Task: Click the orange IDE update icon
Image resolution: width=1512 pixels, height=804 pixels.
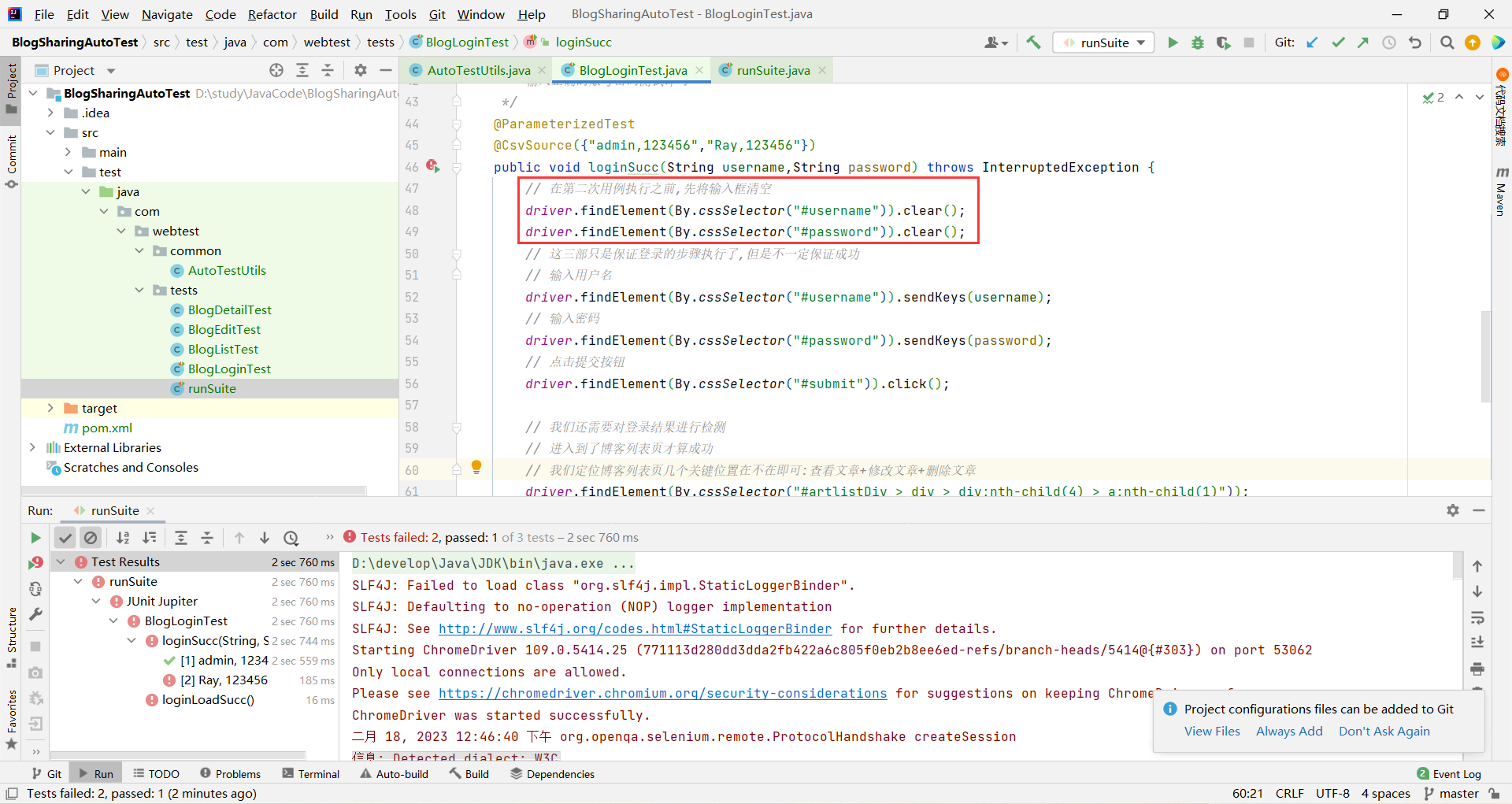Action: [1473, 43]
